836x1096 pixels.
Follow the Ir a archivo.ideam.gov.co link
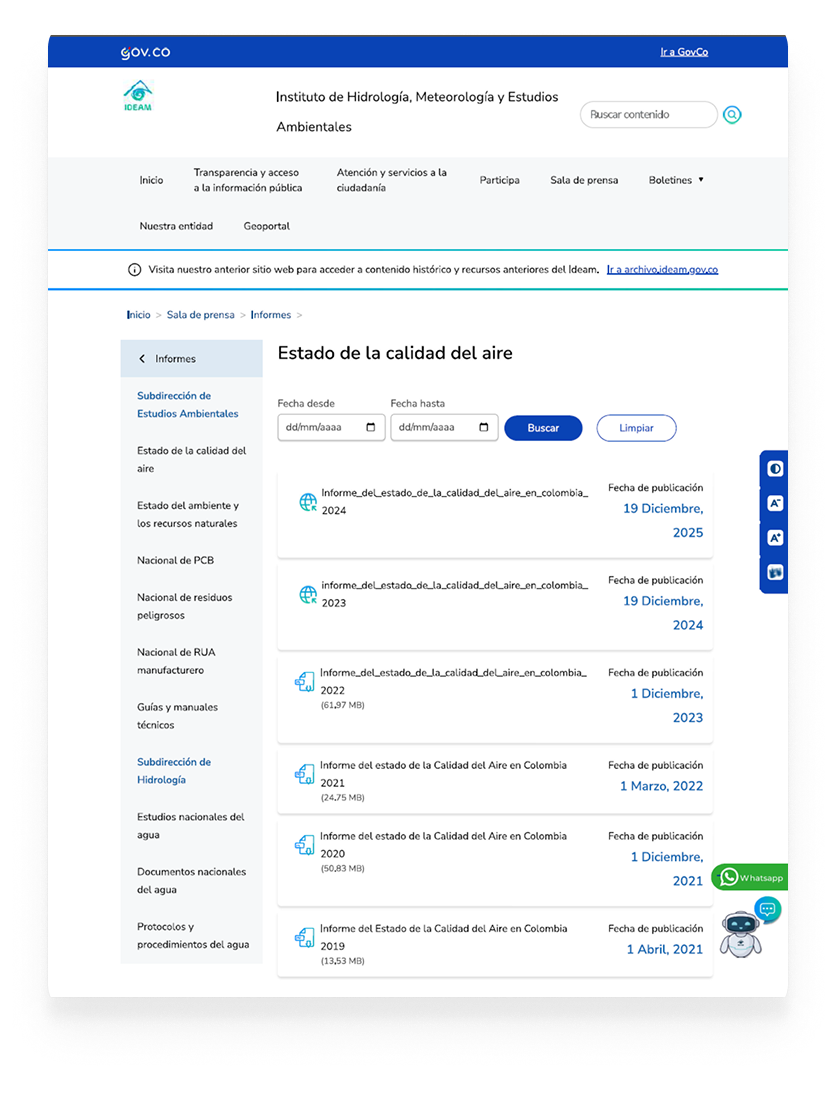(662, 270)
